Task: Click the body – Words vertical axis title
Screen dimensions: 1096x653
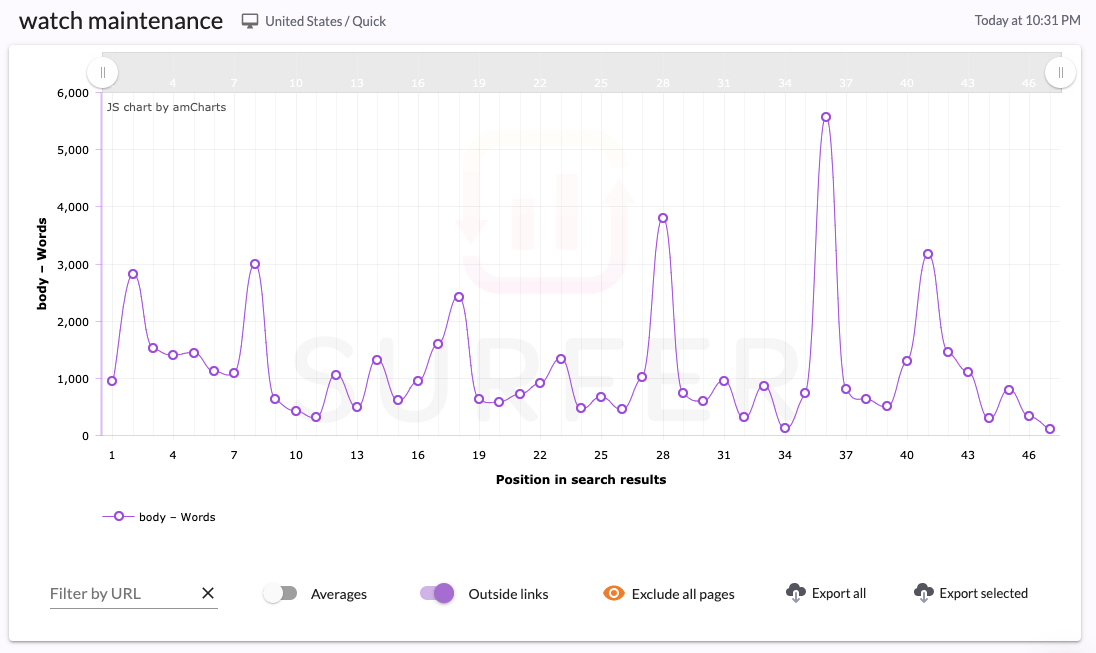Action: pyautogui.click(x=42, y=264)
